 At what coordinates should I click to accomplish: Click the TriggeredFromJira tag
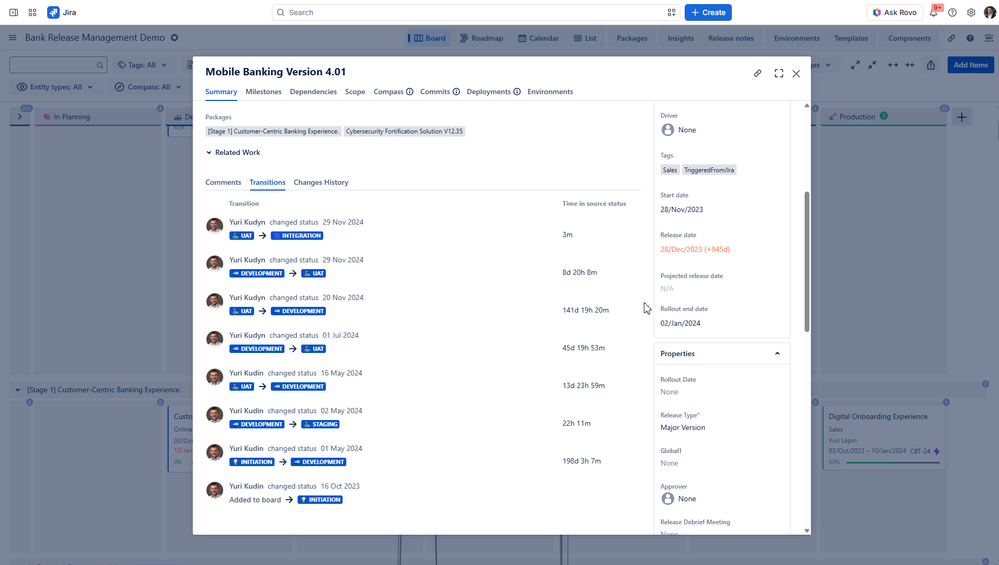coord(708,170)
